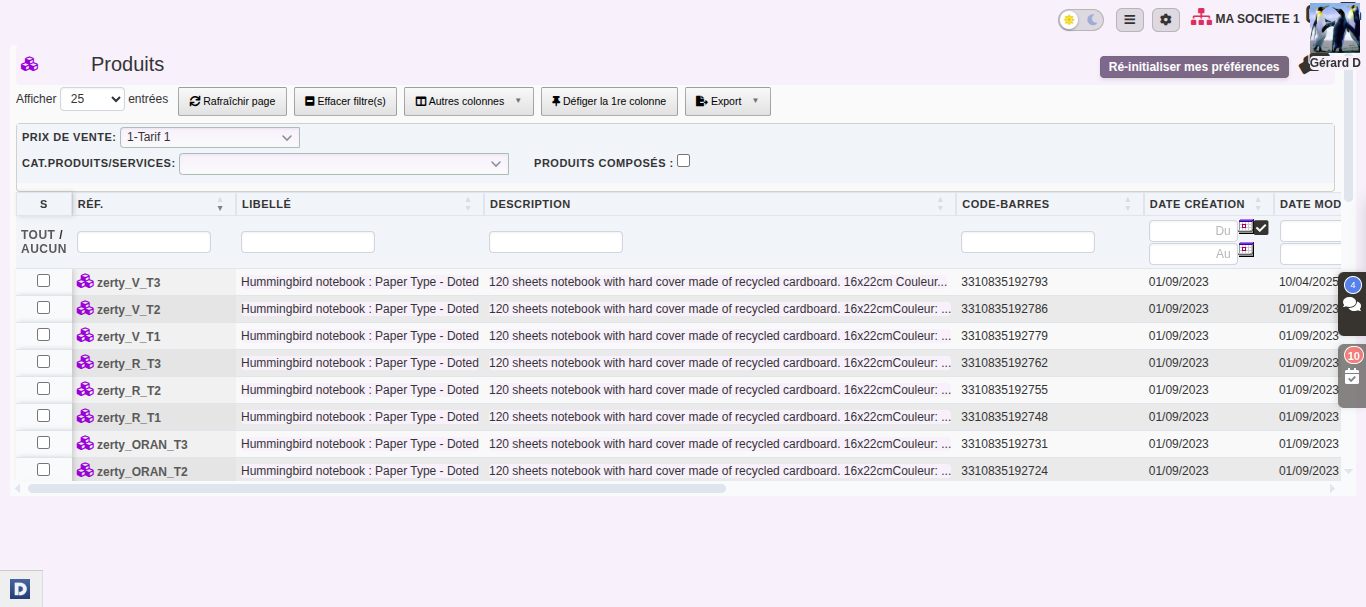Sort by the CODE-BARRES column header

tap(1048, 204)
